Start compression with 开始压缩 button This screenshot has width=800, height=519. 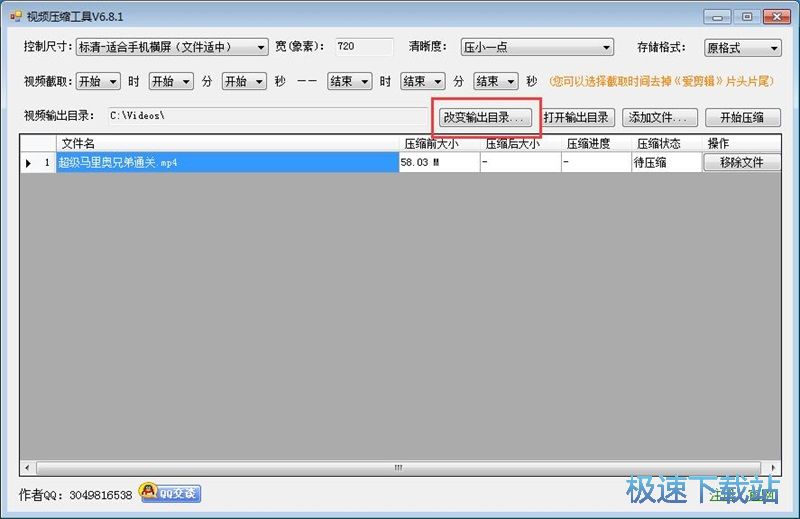pyautogui.click(x=742, y=117)
